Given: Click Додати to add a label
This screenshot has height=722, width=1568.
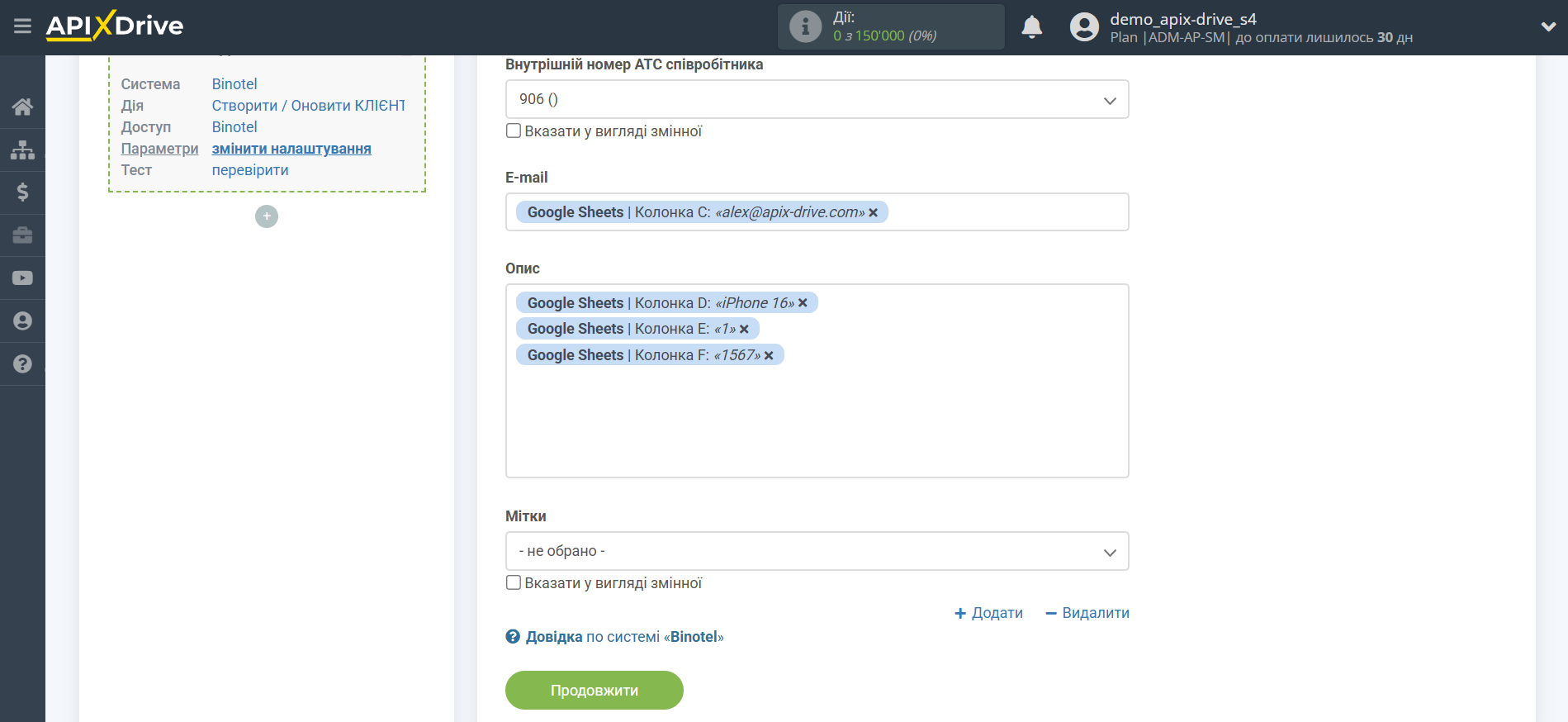Looking at the screenshot, I should 988,613.
